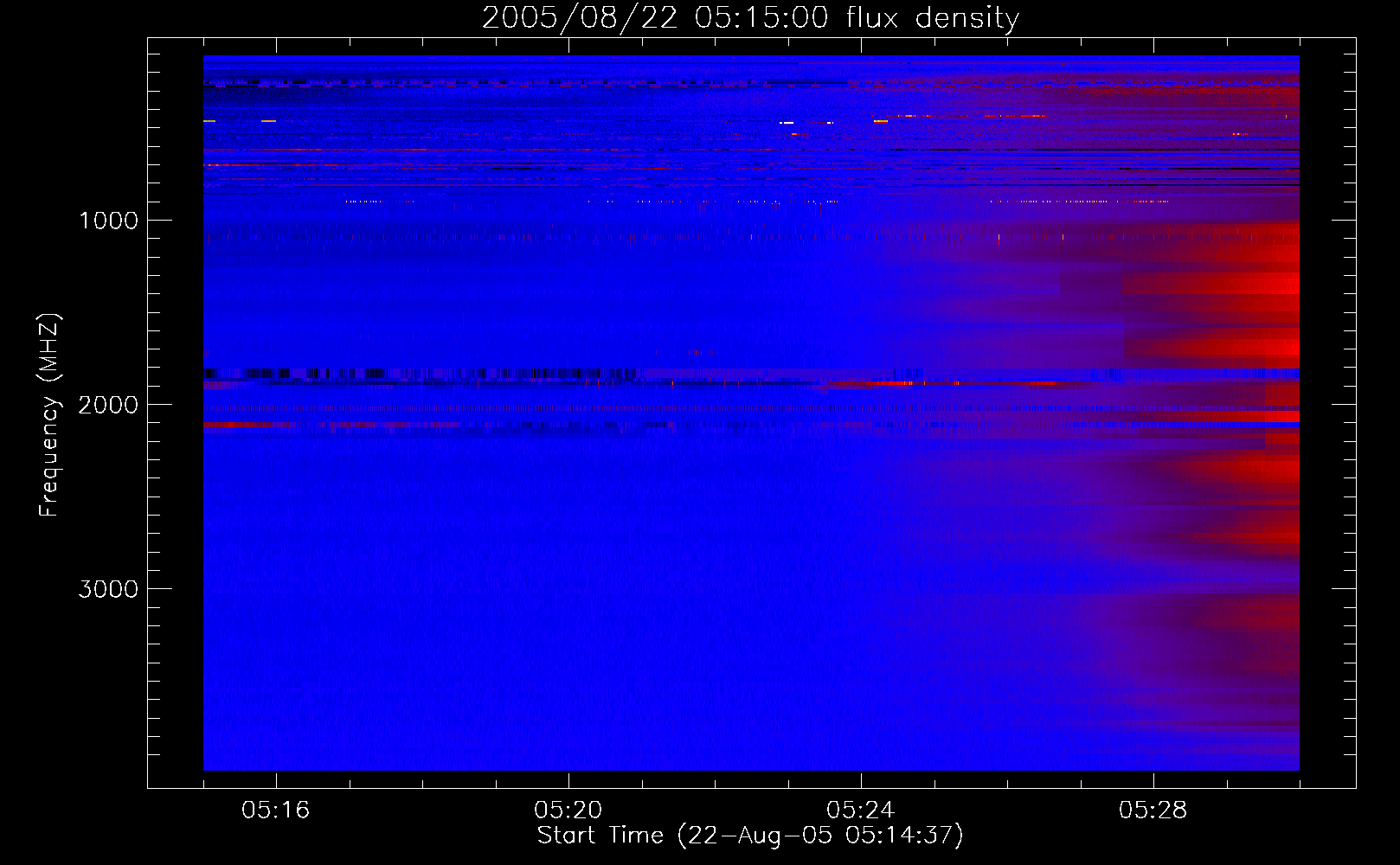Image resolution: width=1400 pixels, height=865 pixels.
Task: Click the 05:28 time tick label
Action: [1153, 811]
